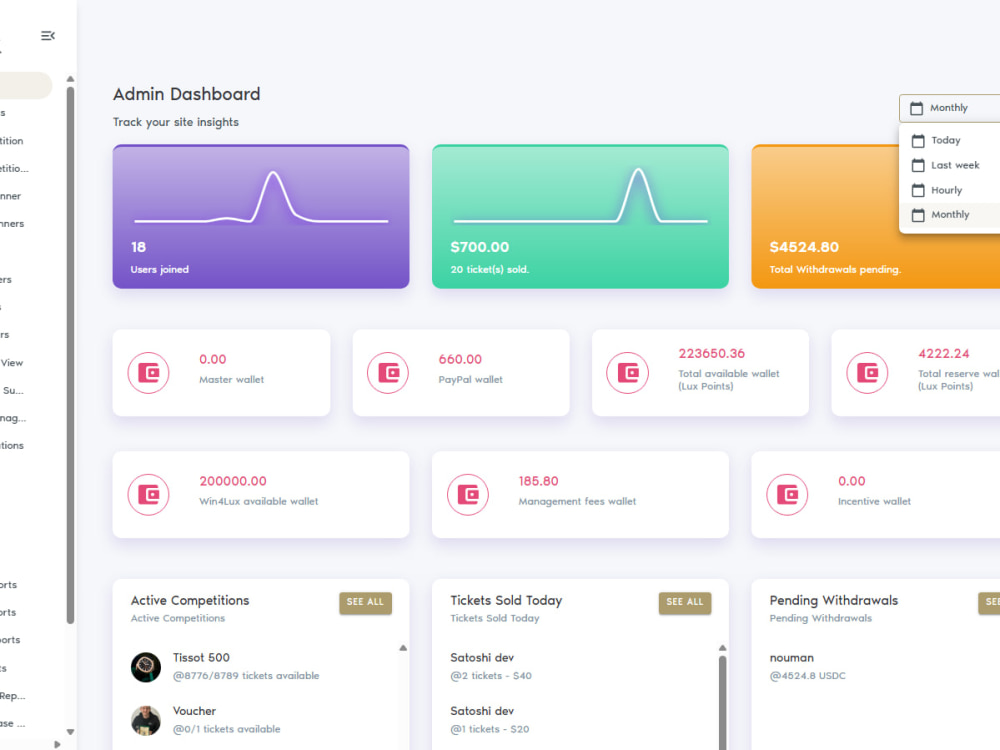Click the Total reserve wallet icon

tap(867, 372)
